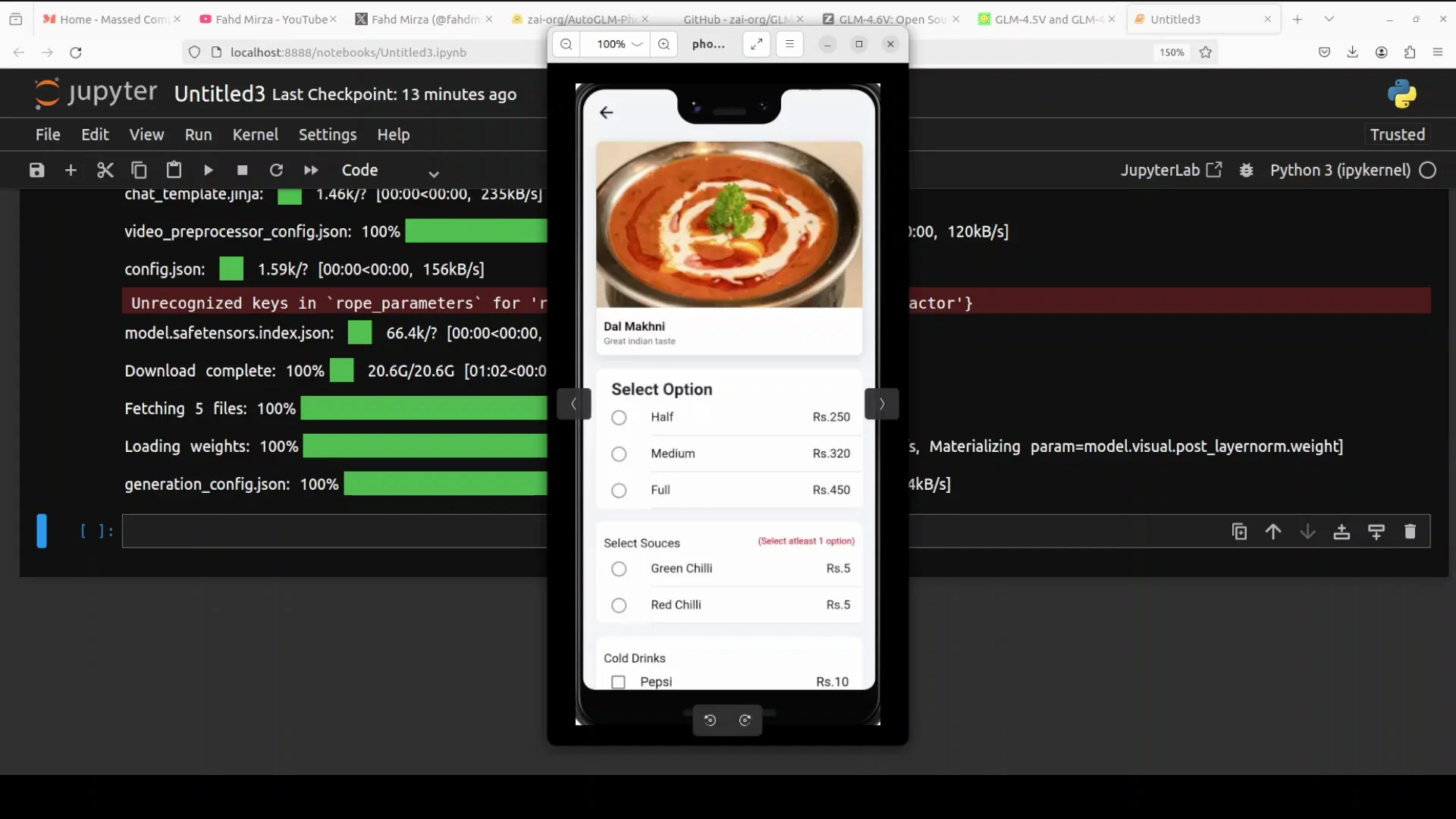Viewport: 1456px width, 819px height.
Task: Select Green Chilli sauce option
Action: click(619, 569)
